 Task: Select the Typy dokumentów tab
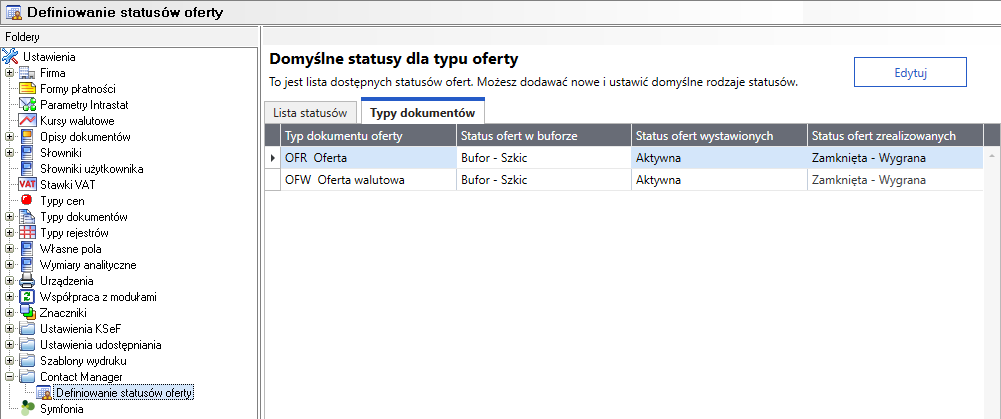pyautogui.click(x=422, y=113)
